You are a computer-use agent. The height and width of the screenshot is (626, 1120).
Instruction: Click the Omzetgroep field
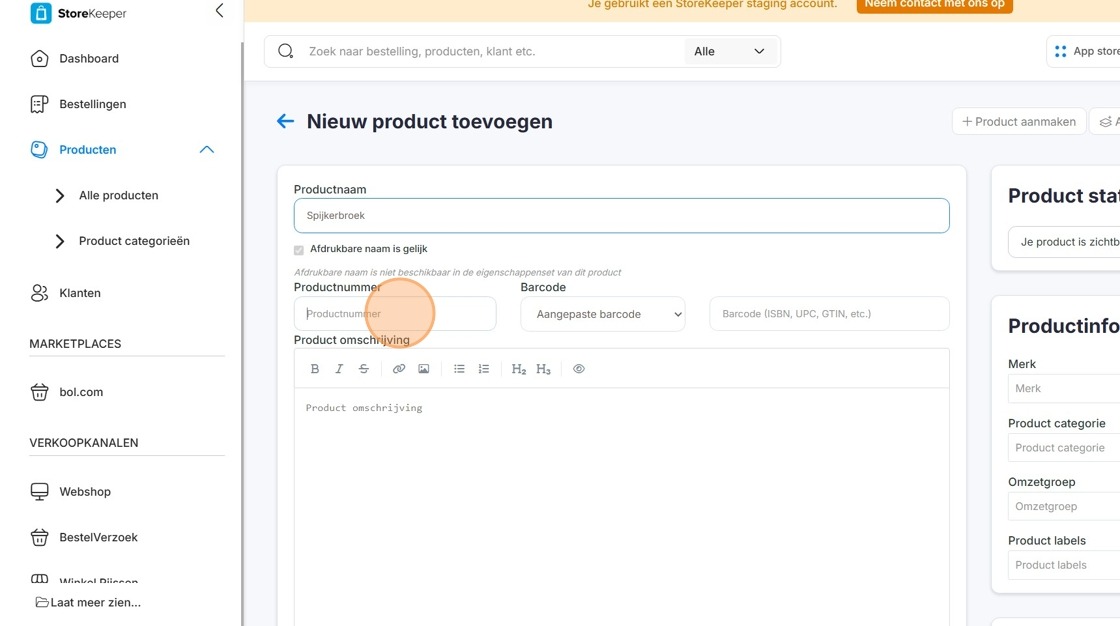[1064, 507]
